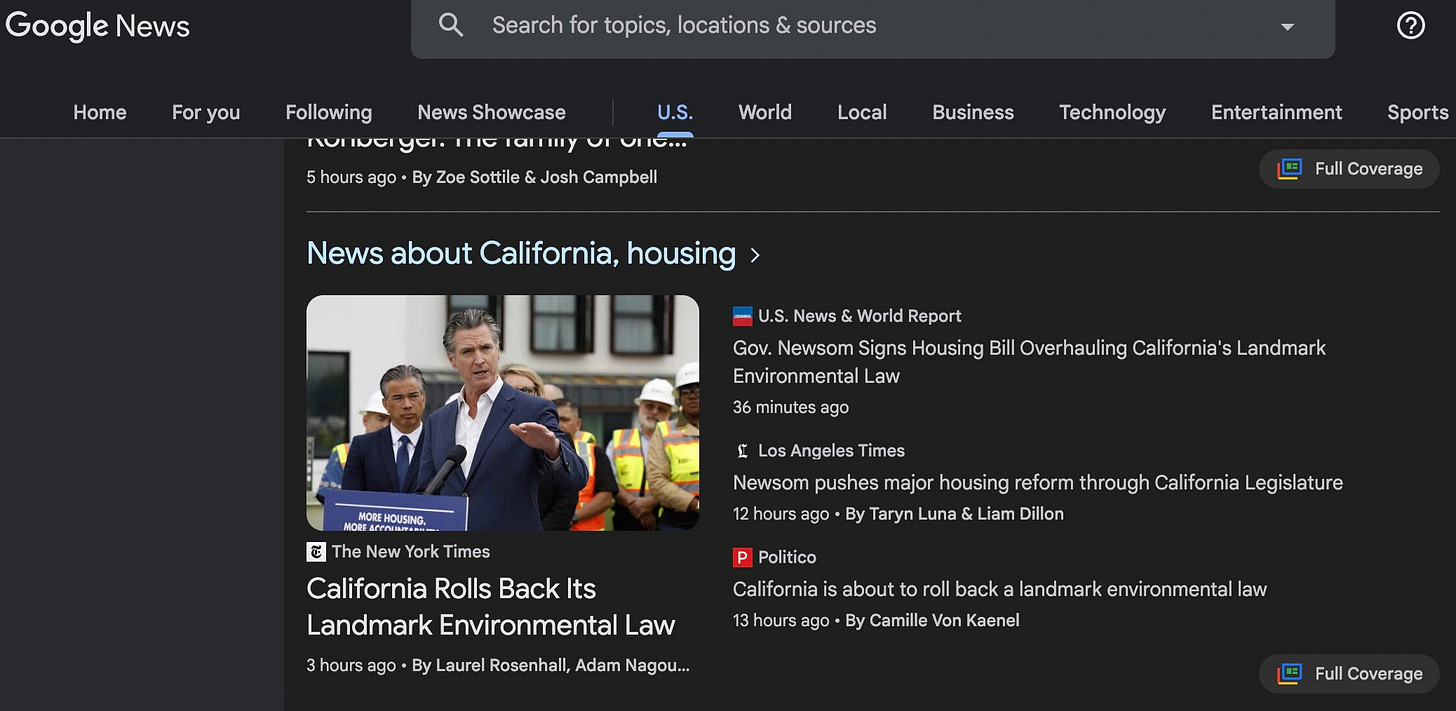Click the search magnifier icon
This screenshot has height=711, width=1456.
451,25
